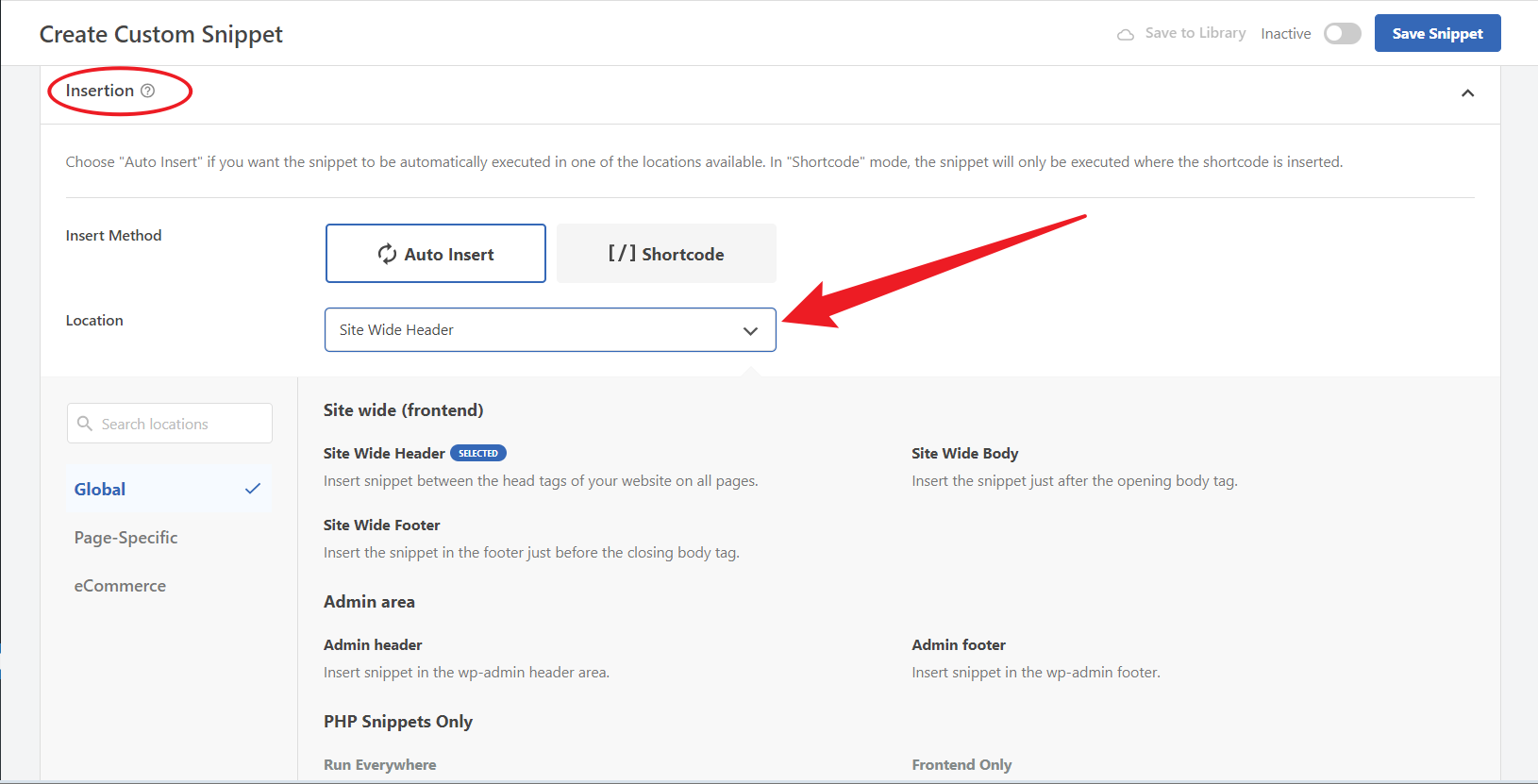1538x784 pixels.
Task: Click the Location dropdown chevron arrow
Action: point(750,331)
